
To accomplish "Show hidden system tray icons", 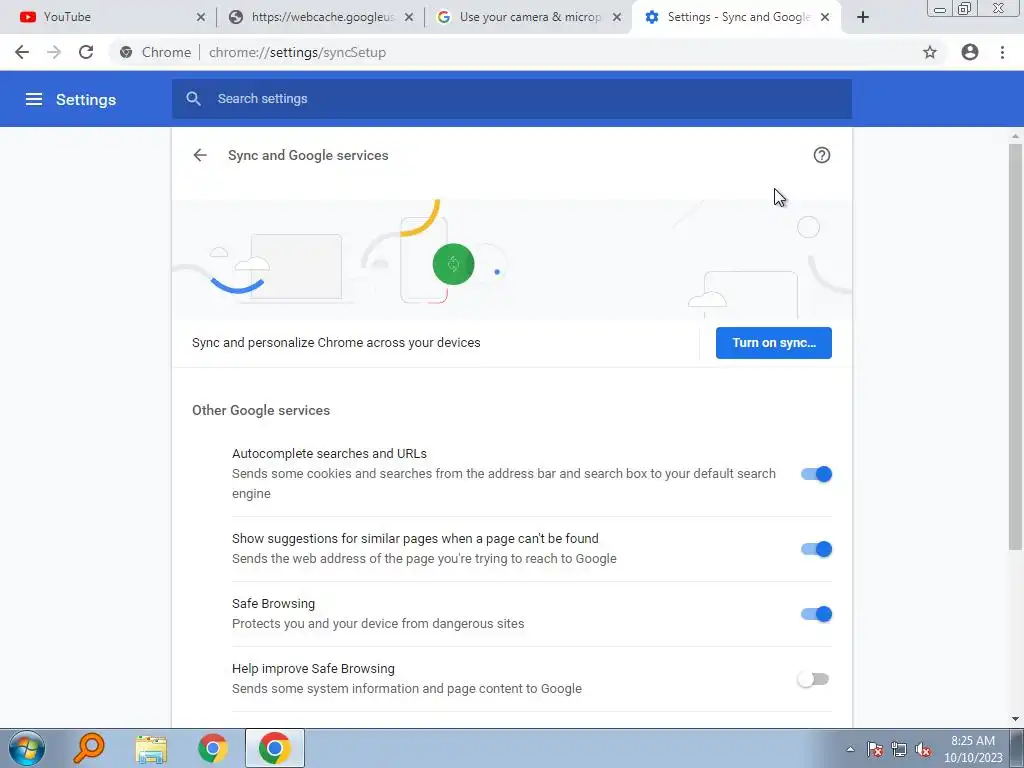I will 850,749.
